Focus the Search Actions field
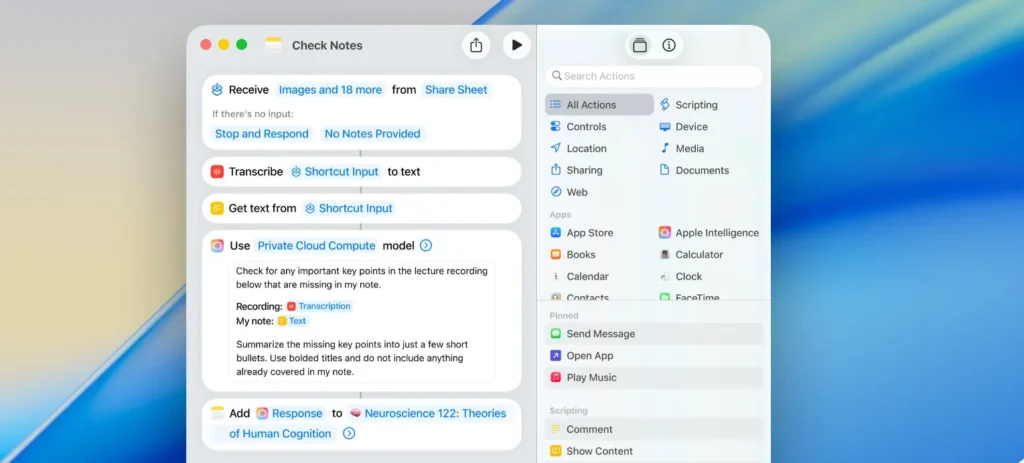 (654, 76)
